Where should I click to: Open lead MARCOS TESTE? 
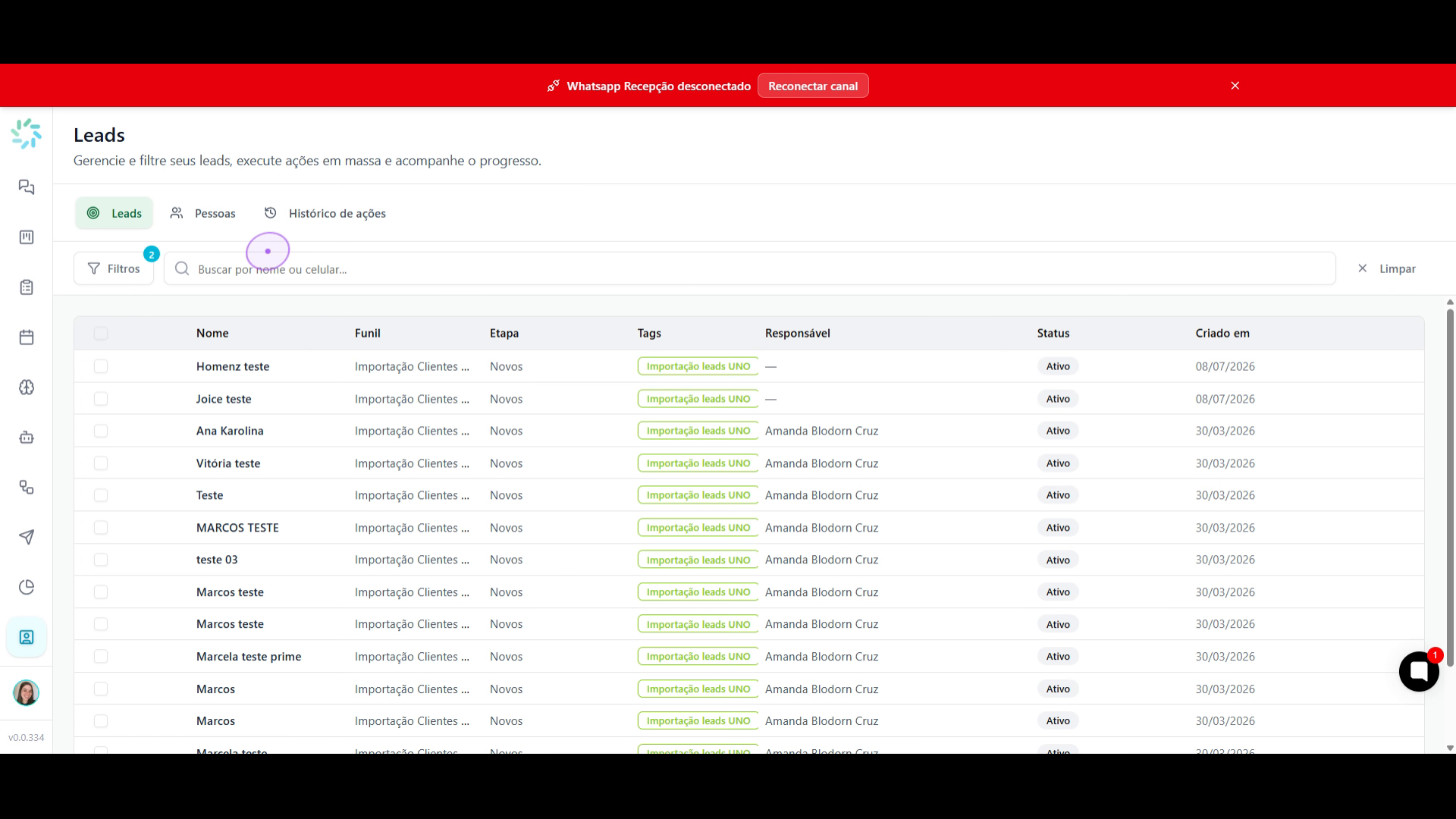coord(237,528)
